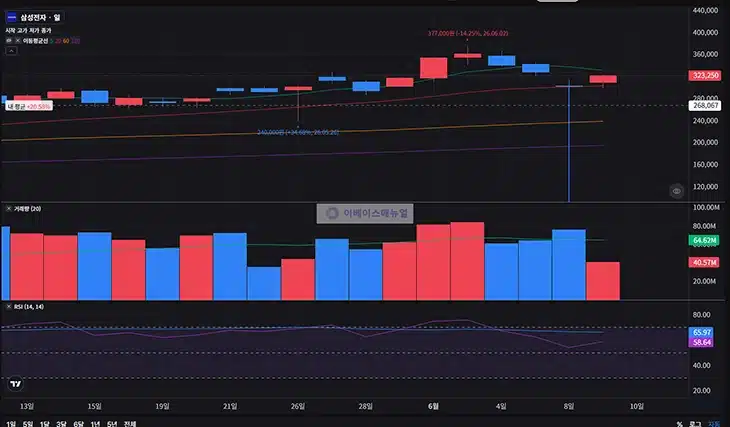The width and height of the screenshot is (730, 427).
Task: Click the 64.62M volume average label
Action: tap(703, 240)
